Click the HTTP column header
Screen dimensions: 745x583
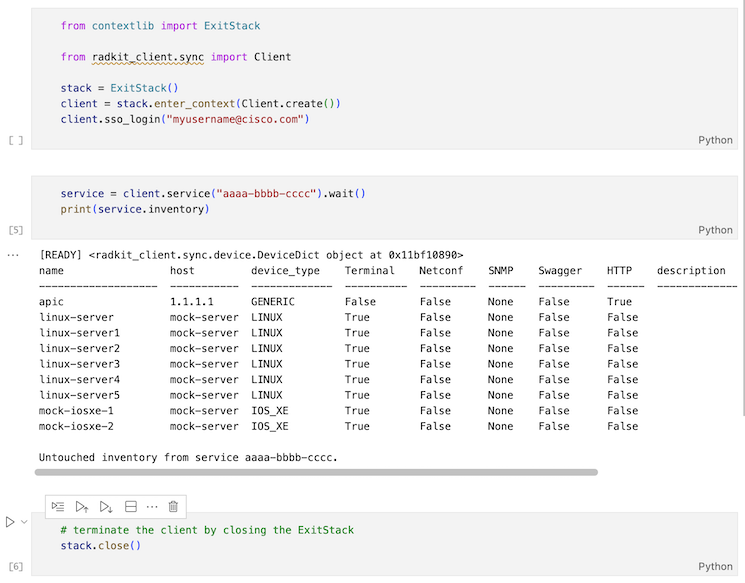click(x=619, y=270)
